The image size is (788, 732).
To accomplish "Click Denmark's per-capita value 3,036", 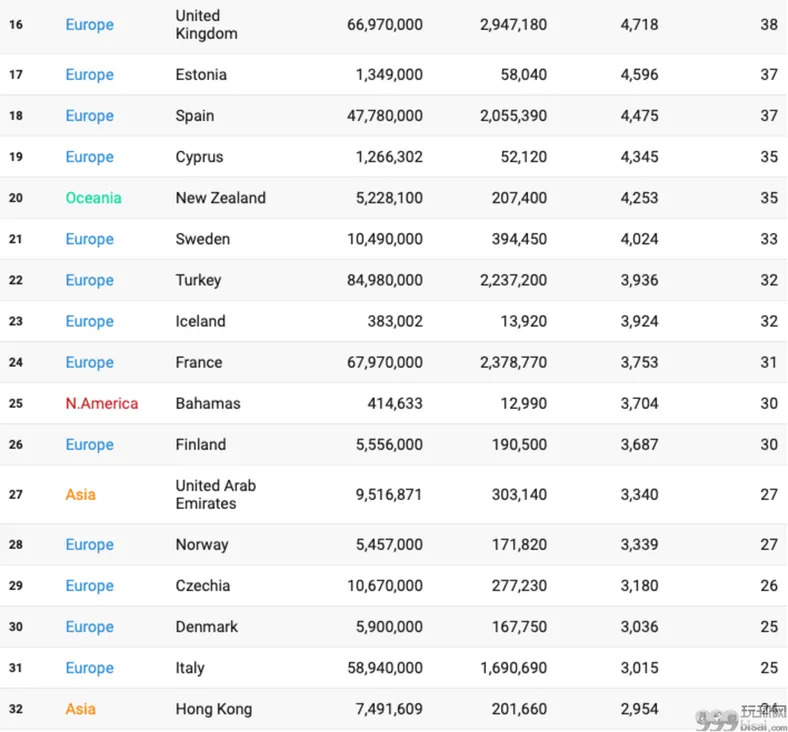I will click(x=639, y=626).
